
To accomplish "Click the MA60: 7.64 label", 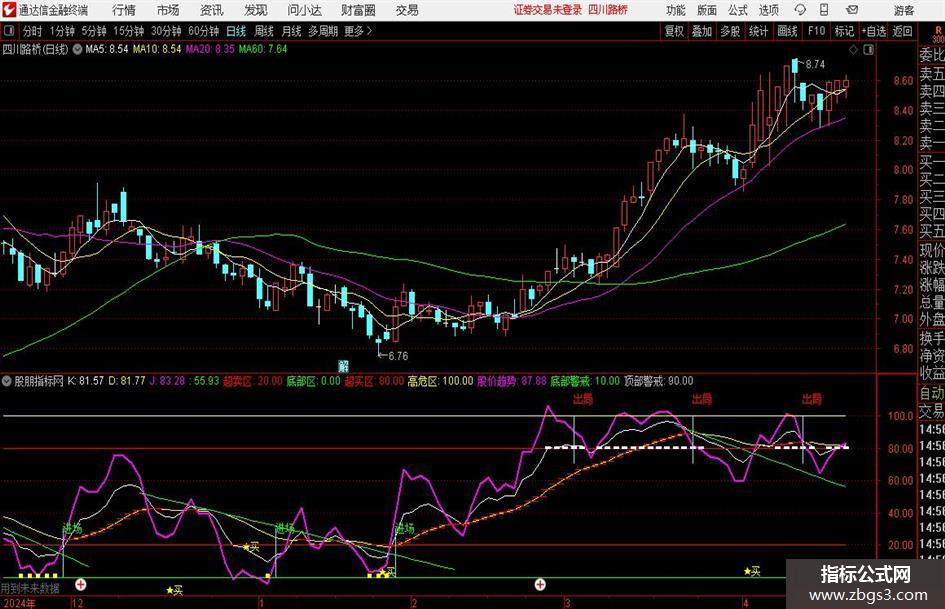I will tap(263, 49).
